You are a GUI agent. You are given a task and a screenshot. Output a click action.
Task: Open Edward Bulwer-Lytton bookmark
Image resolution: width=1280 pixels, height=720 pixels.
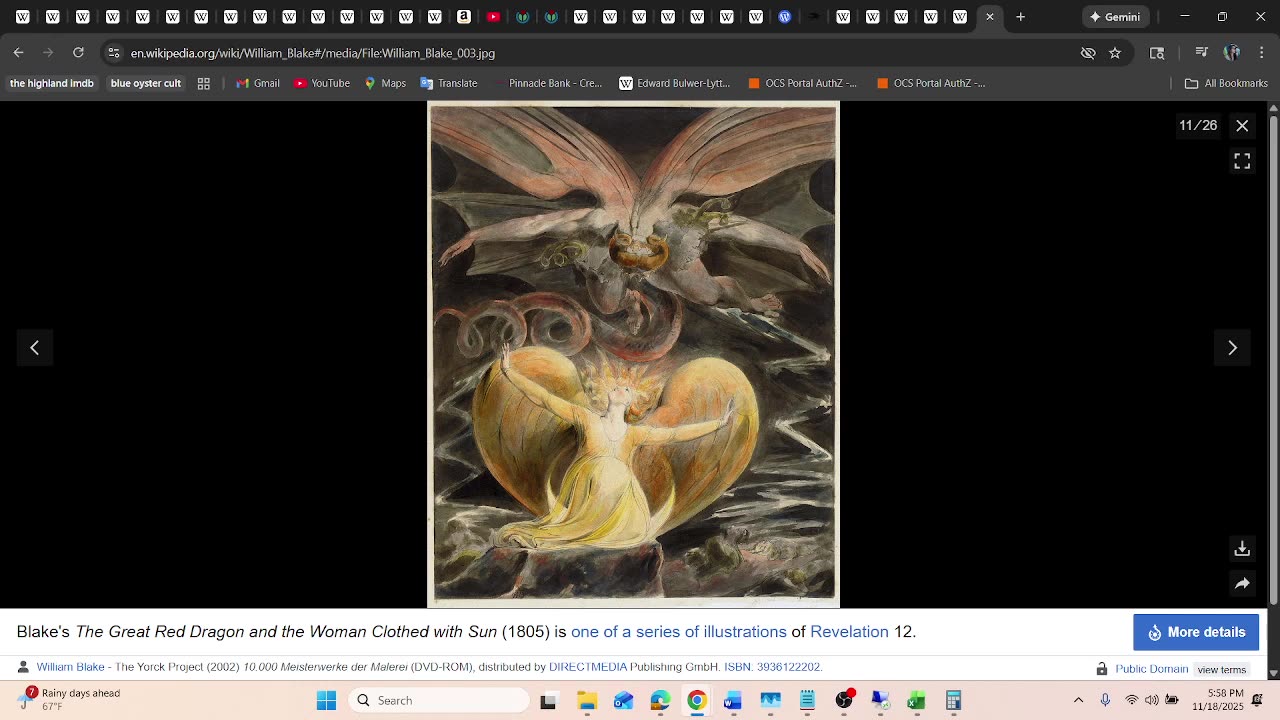click(675, 83)
